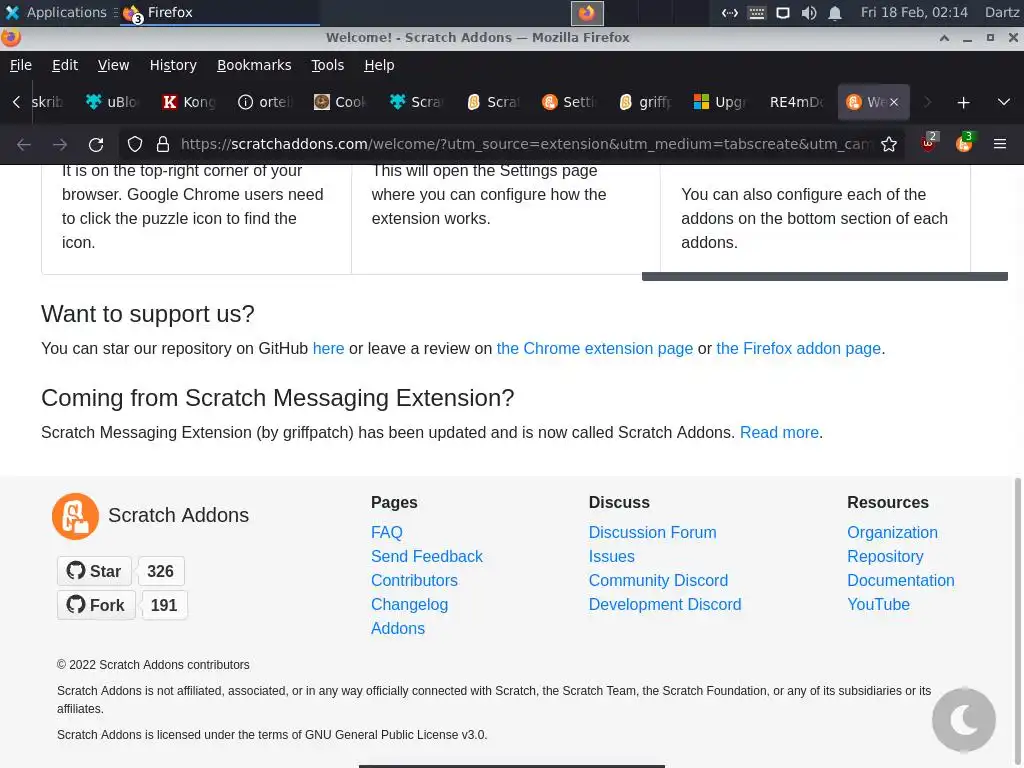Open the File menu
Screen dimensions: 1024x768
pyautogui.click(x=21, y=65)
